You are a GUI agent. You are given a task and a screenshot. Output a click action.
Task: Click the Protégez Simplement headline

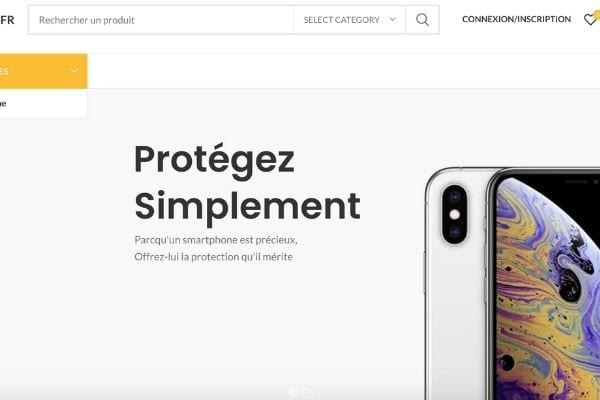[x=247, y=183]
